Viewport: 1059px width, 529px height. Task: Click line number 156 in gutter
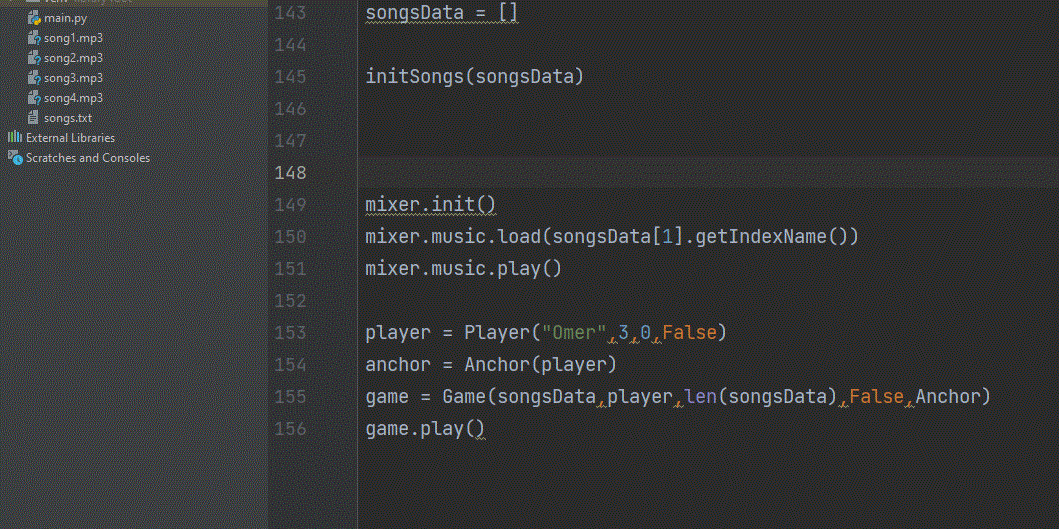click(x=290, y=429)
